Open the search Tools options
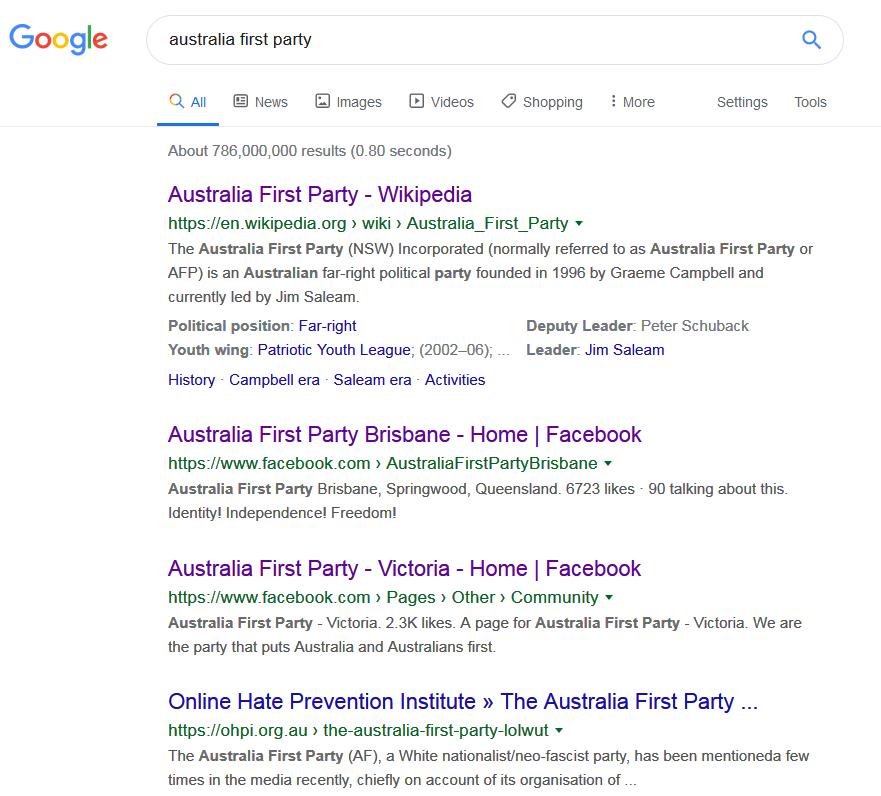 810,102
